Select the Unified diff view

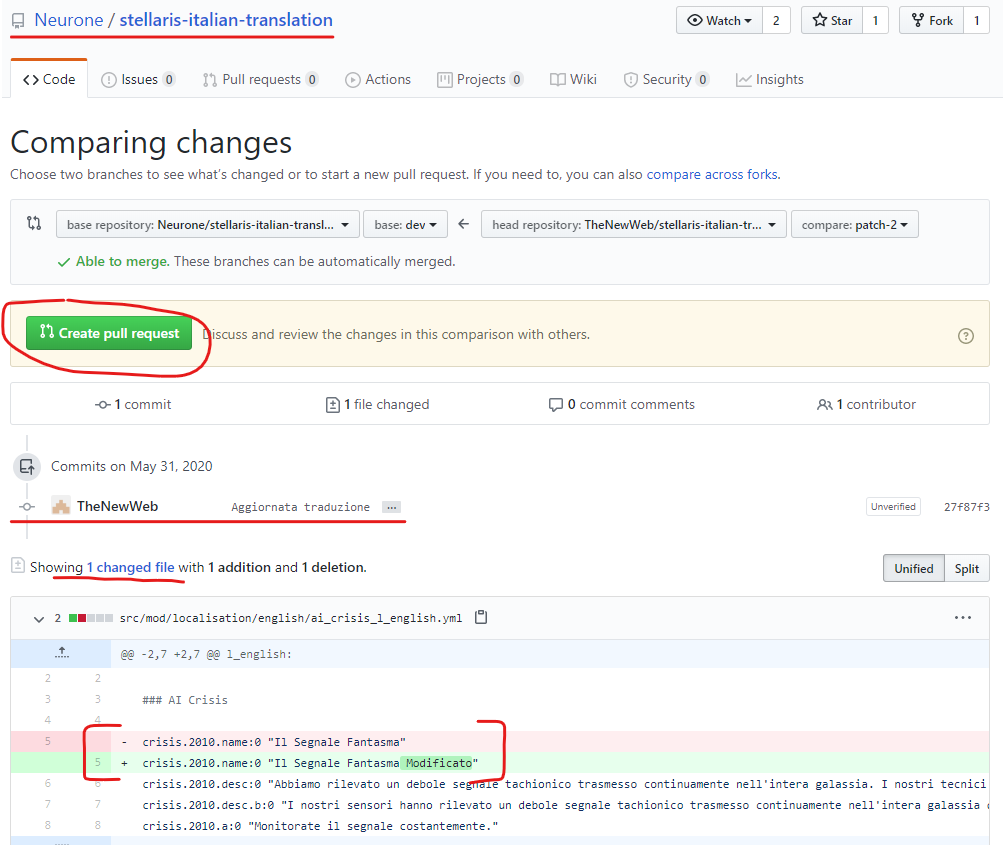(x=913, y=568)
